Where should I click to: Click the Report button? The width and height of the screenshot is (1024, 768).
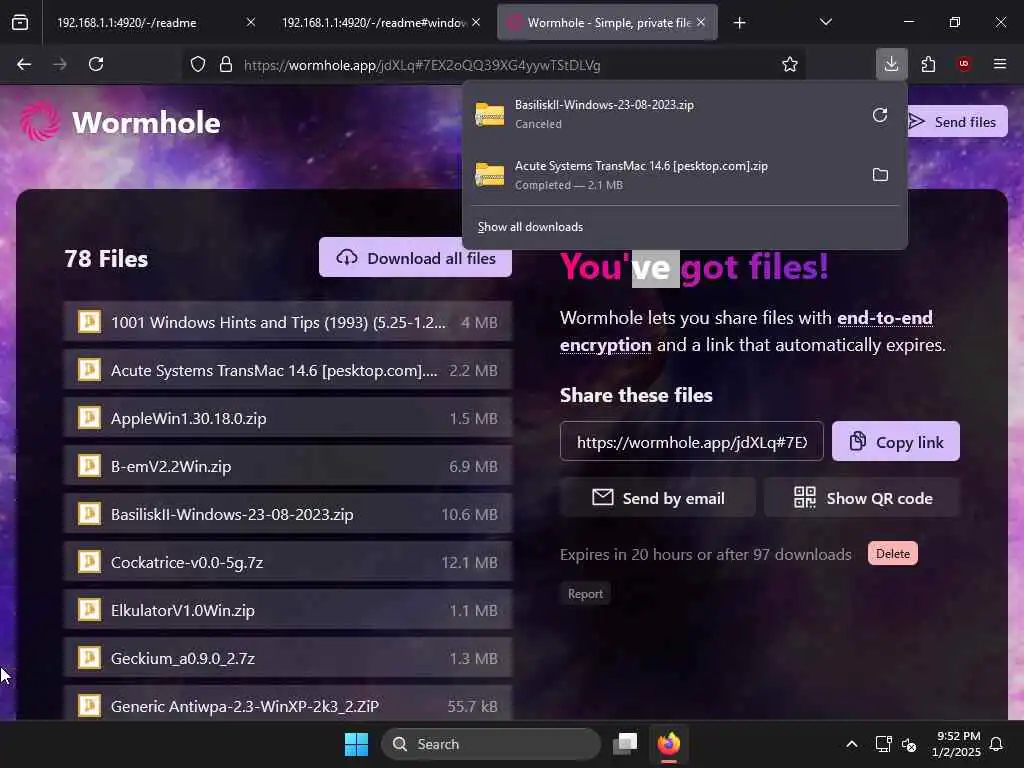(584, 594)
